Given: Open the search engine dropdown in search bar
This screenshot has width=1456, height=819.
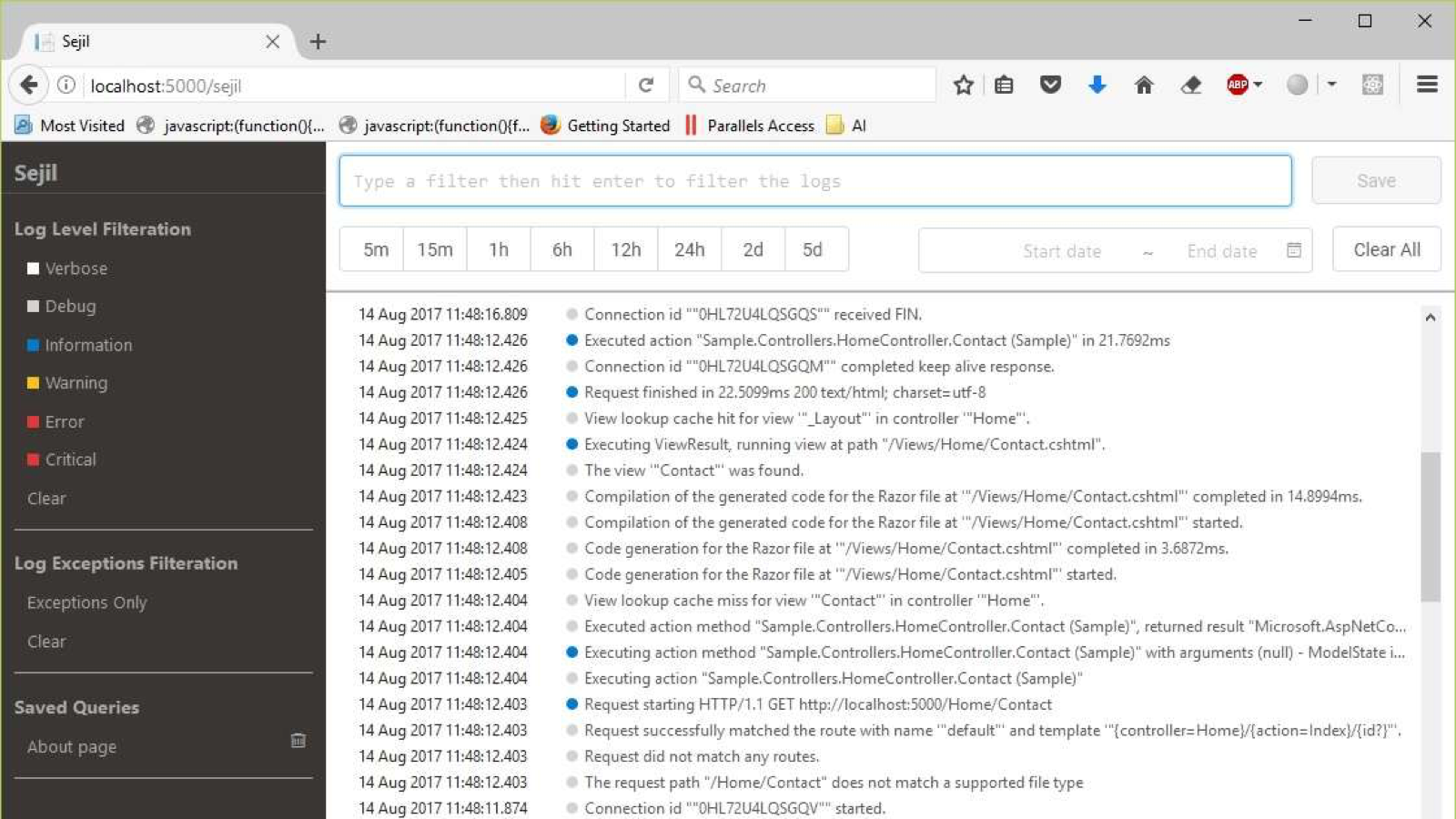Looking at the screenshot, I should tap(697, 84).
